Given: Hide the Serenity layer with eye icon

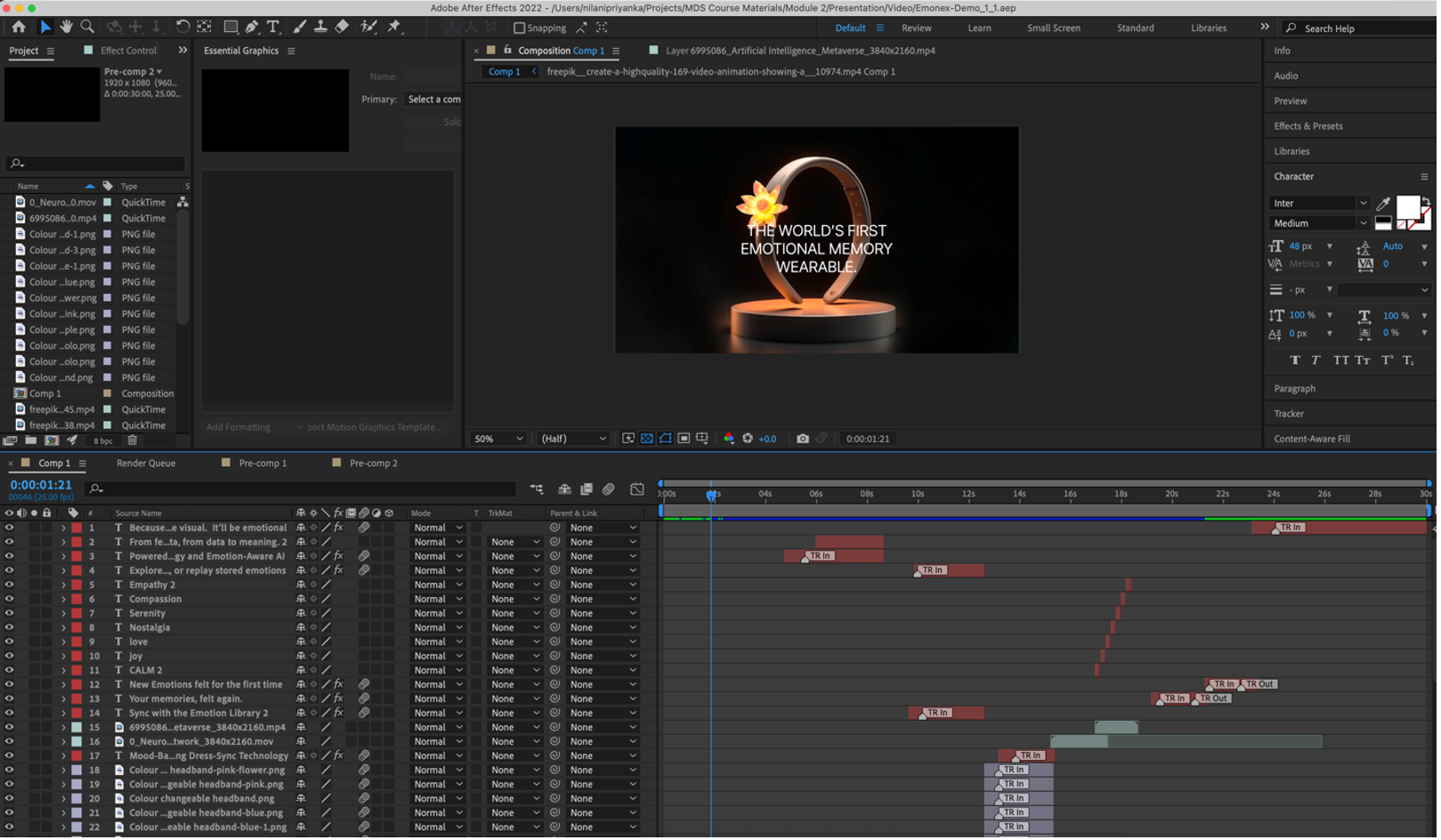Looking at the screenshot, I should point(9,613).
